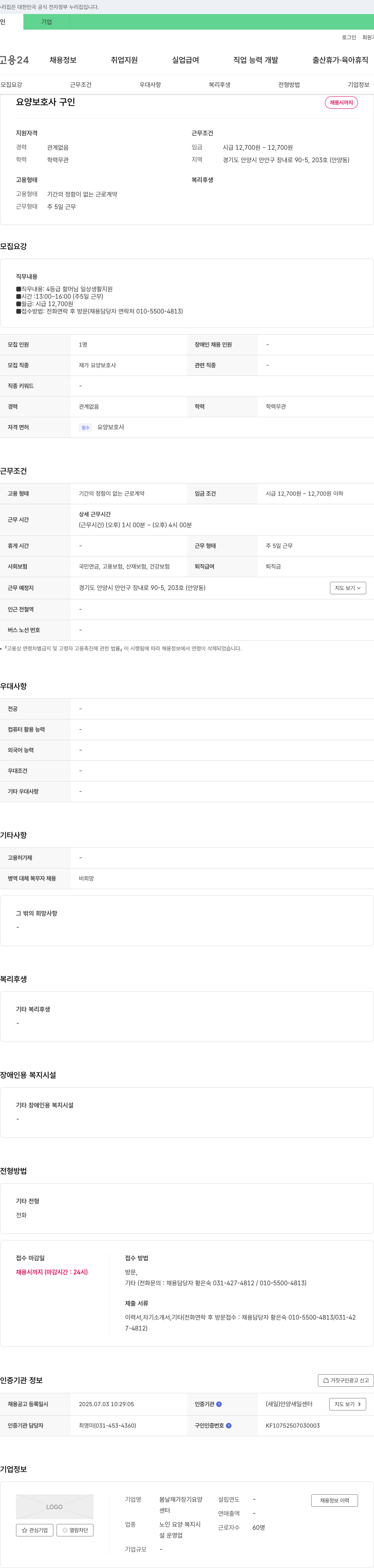Click the 구인인증번호 help question icon
This screenshot has height=1568, width=374.
click(229, 1426)
